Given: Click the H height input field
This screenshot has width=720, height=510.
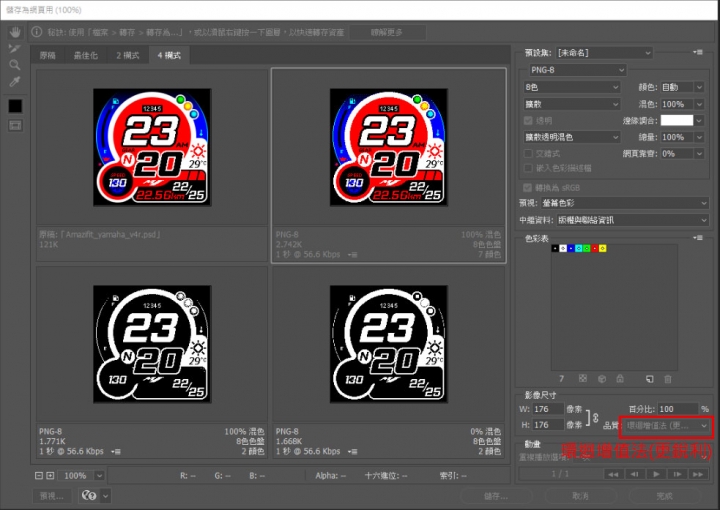Looking at the screenshot, I should (548, 425).
